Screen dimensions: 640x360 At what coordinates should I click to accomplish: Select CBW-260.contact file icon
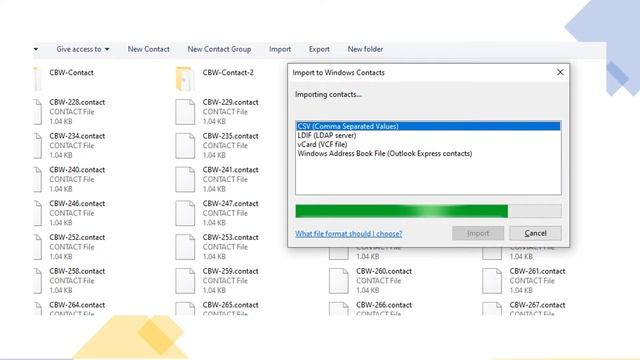[x=339, y=281]
